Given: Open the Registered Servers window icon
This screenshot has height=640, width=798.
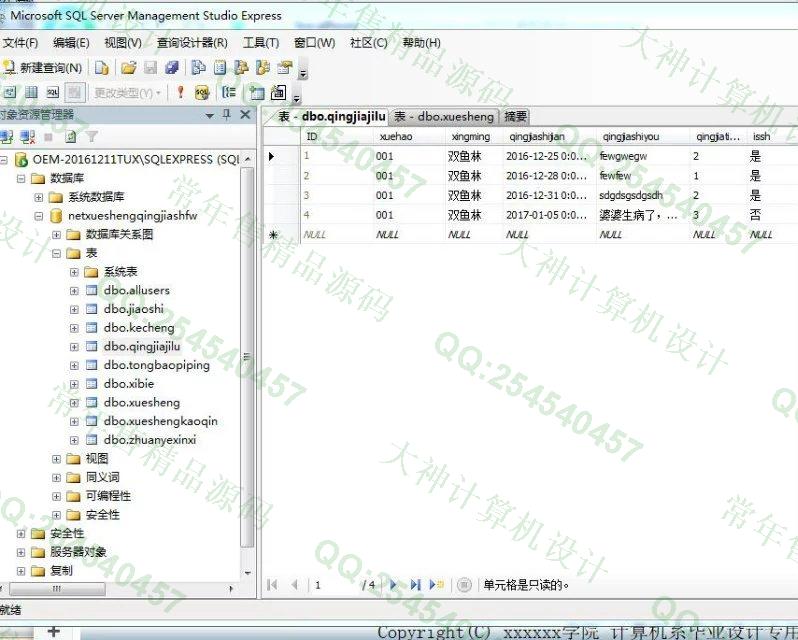Looking at the screenshot, I should [x=198, y=68].
